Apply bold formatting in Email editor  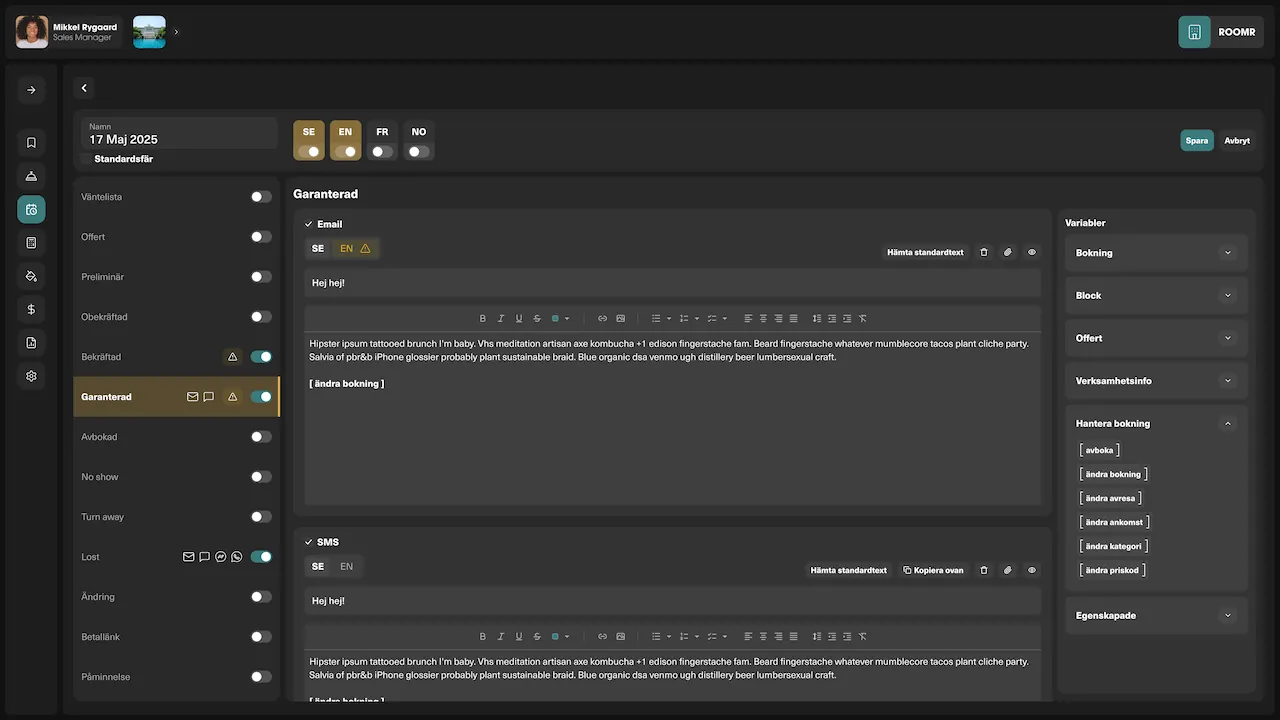[x=482, y=318]
